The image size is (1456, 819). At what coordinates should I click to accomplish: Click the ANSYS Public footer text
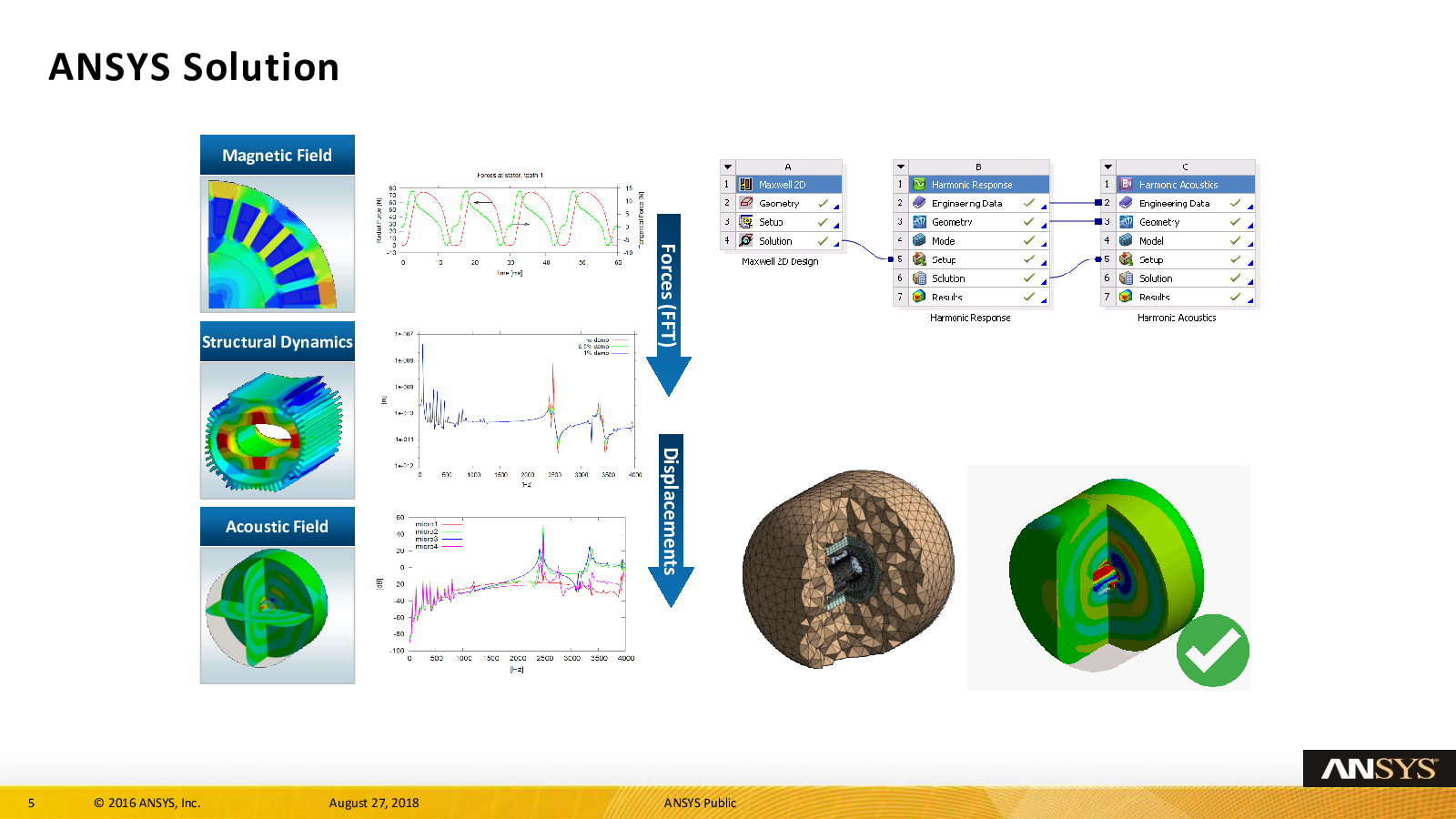tap(700, 803)
